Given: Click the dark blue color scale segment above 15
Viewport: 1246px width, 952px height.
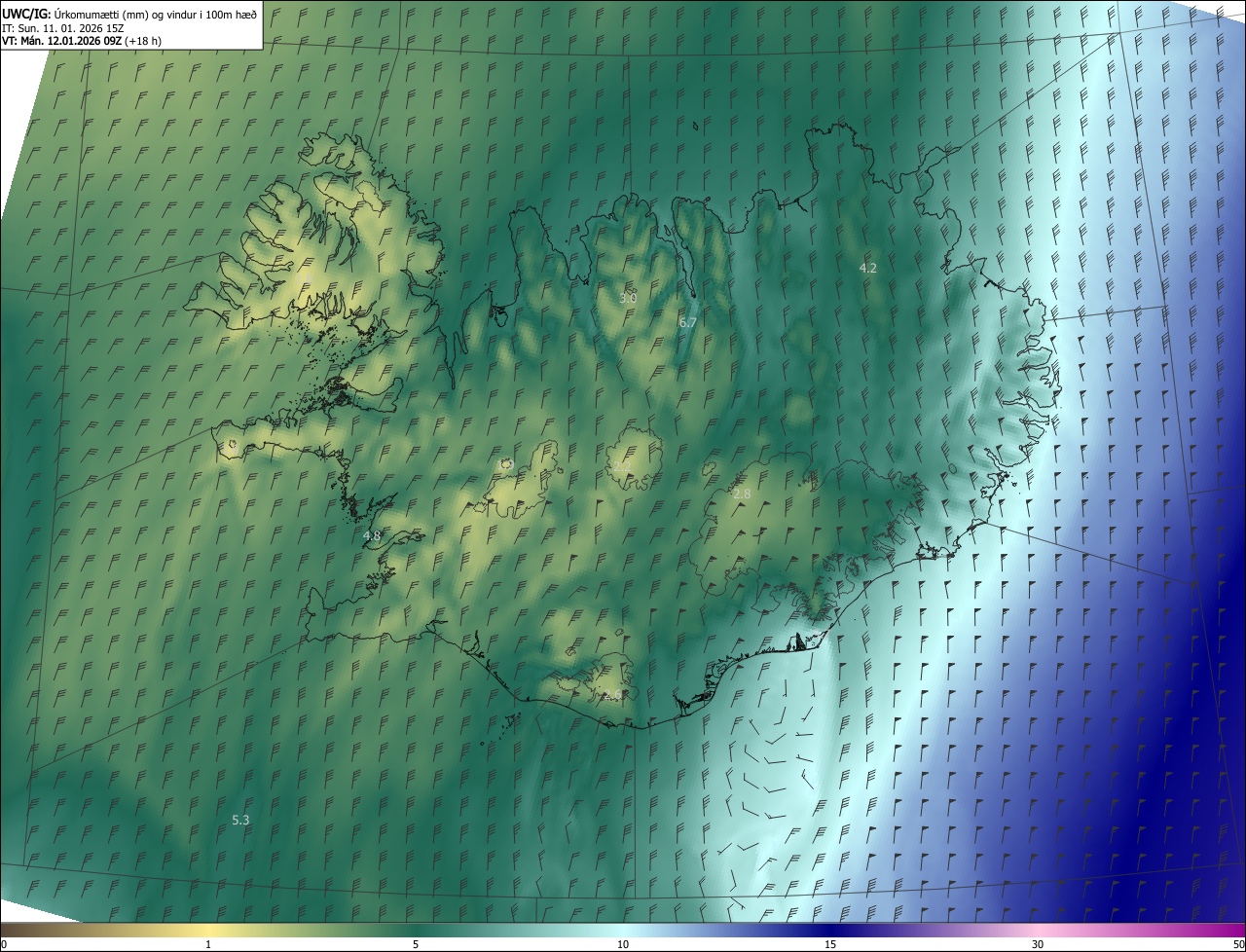Looking at the screenshot, I should pyautogui.click(x=830, y=931).
